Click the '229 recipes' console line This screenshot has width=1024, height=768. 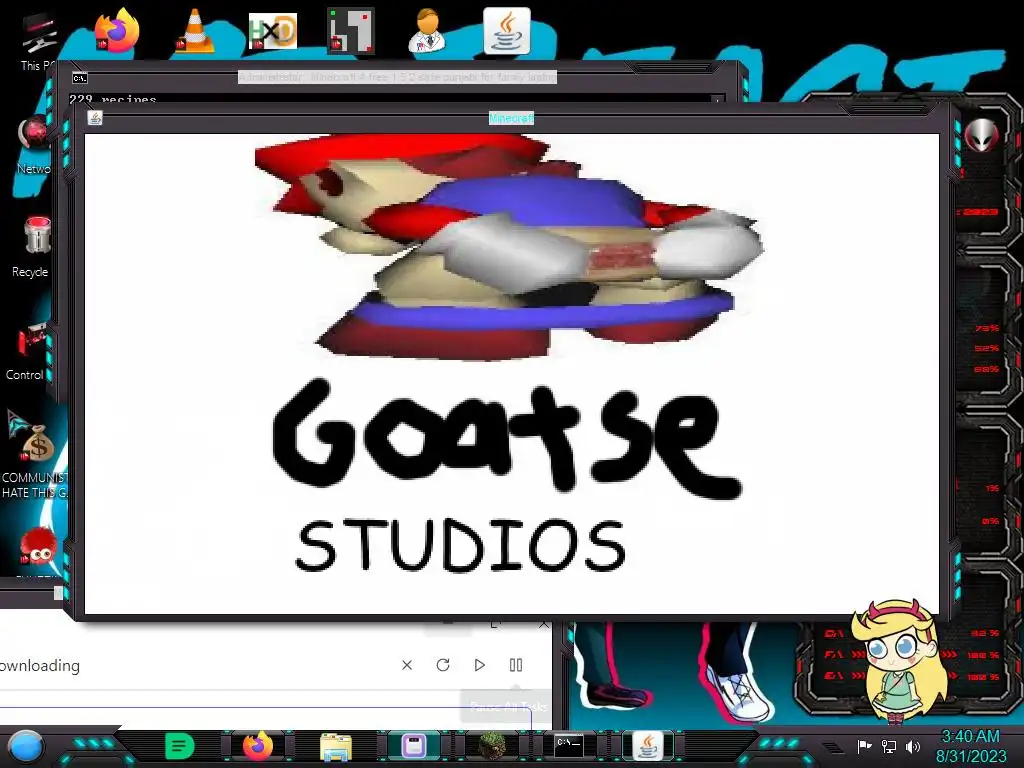tap(113, 99)
